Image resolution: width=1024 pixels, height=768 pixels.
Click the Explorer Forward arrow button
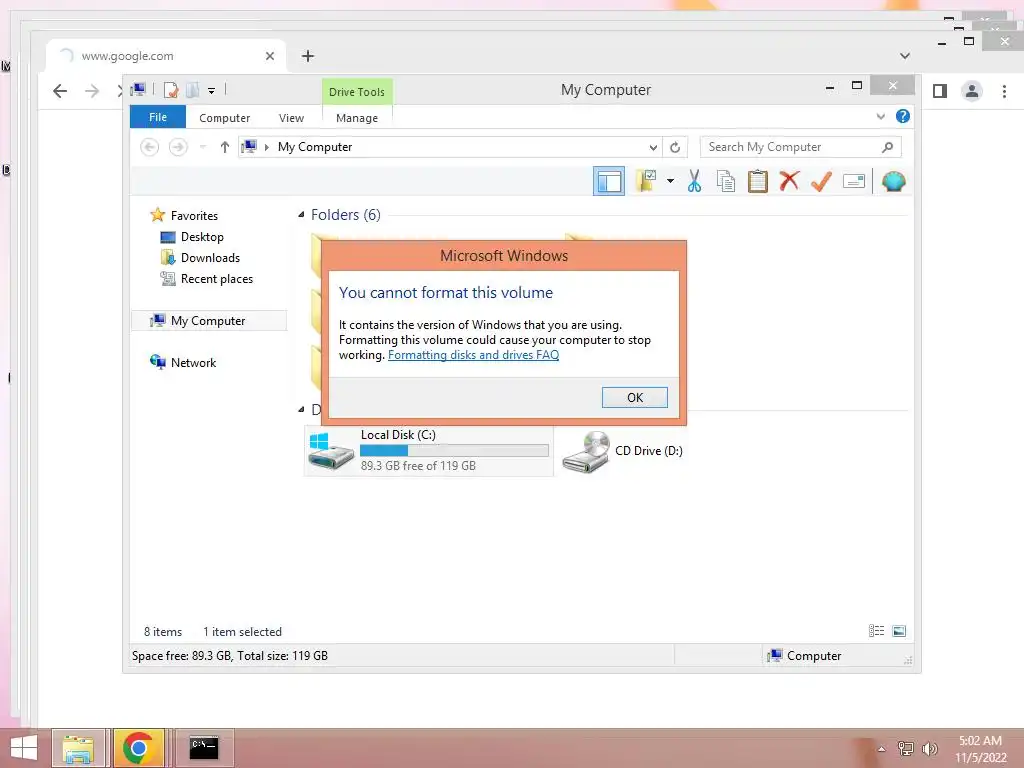click(x=178, y=147)
